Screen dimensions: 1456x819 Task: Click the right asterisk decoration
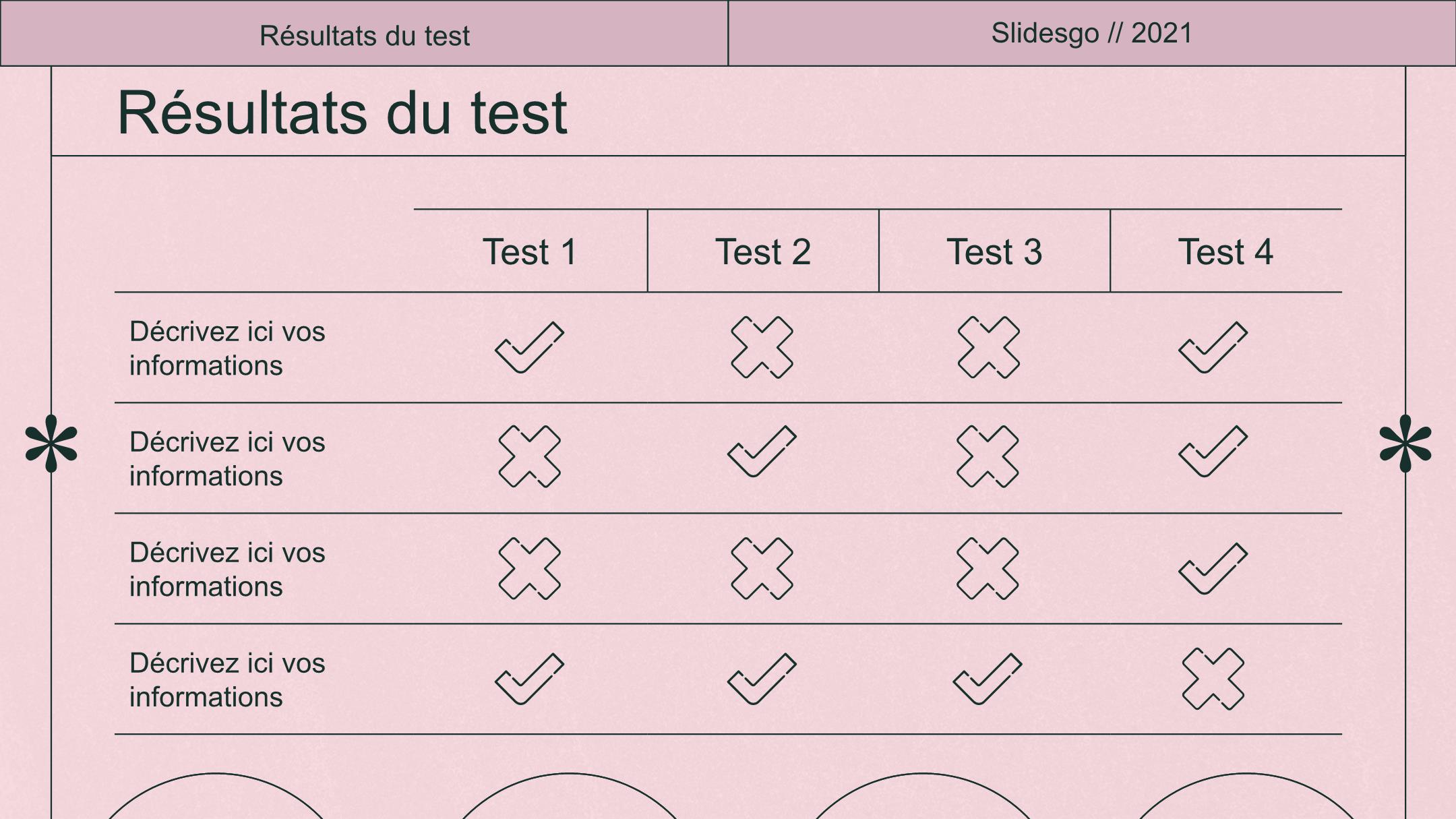point(1405,443)
